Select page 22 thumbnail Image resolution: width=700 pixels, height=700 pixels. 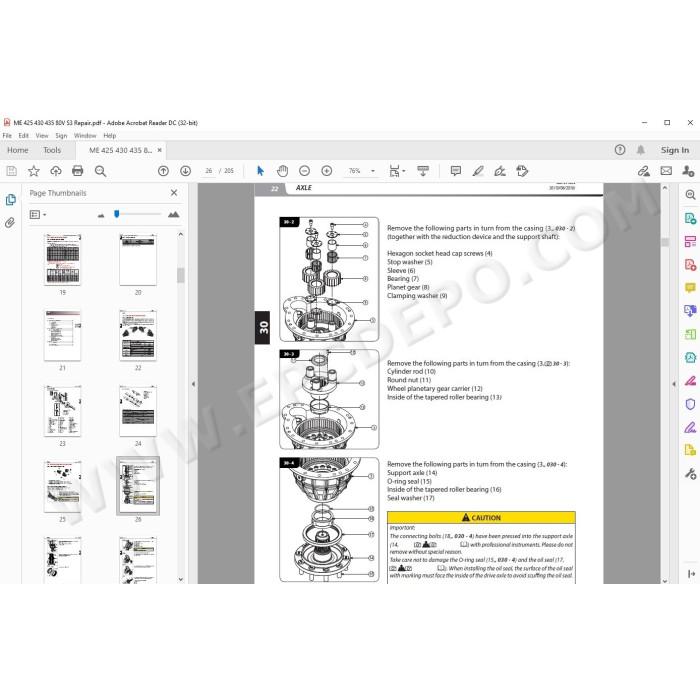click(x=138, y=335)
